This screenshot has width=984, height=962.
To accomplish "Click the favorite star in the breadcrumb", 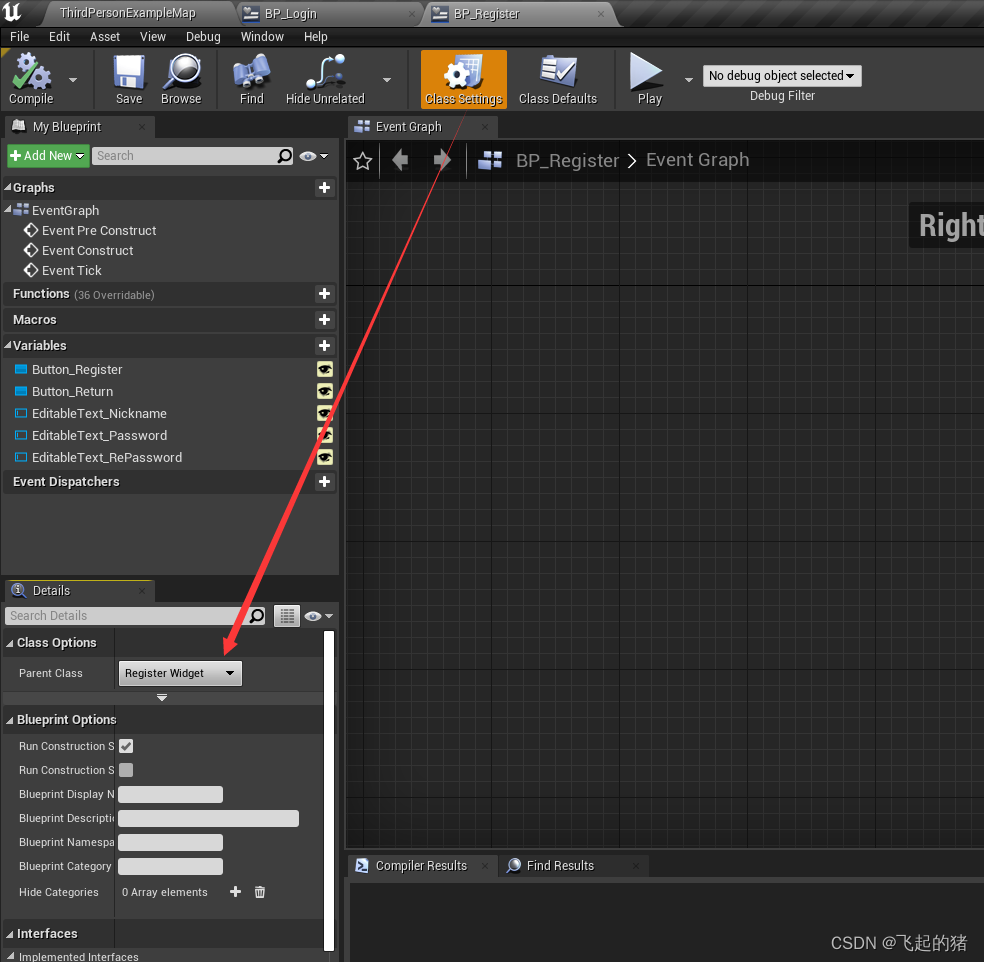I will (363, 160).
